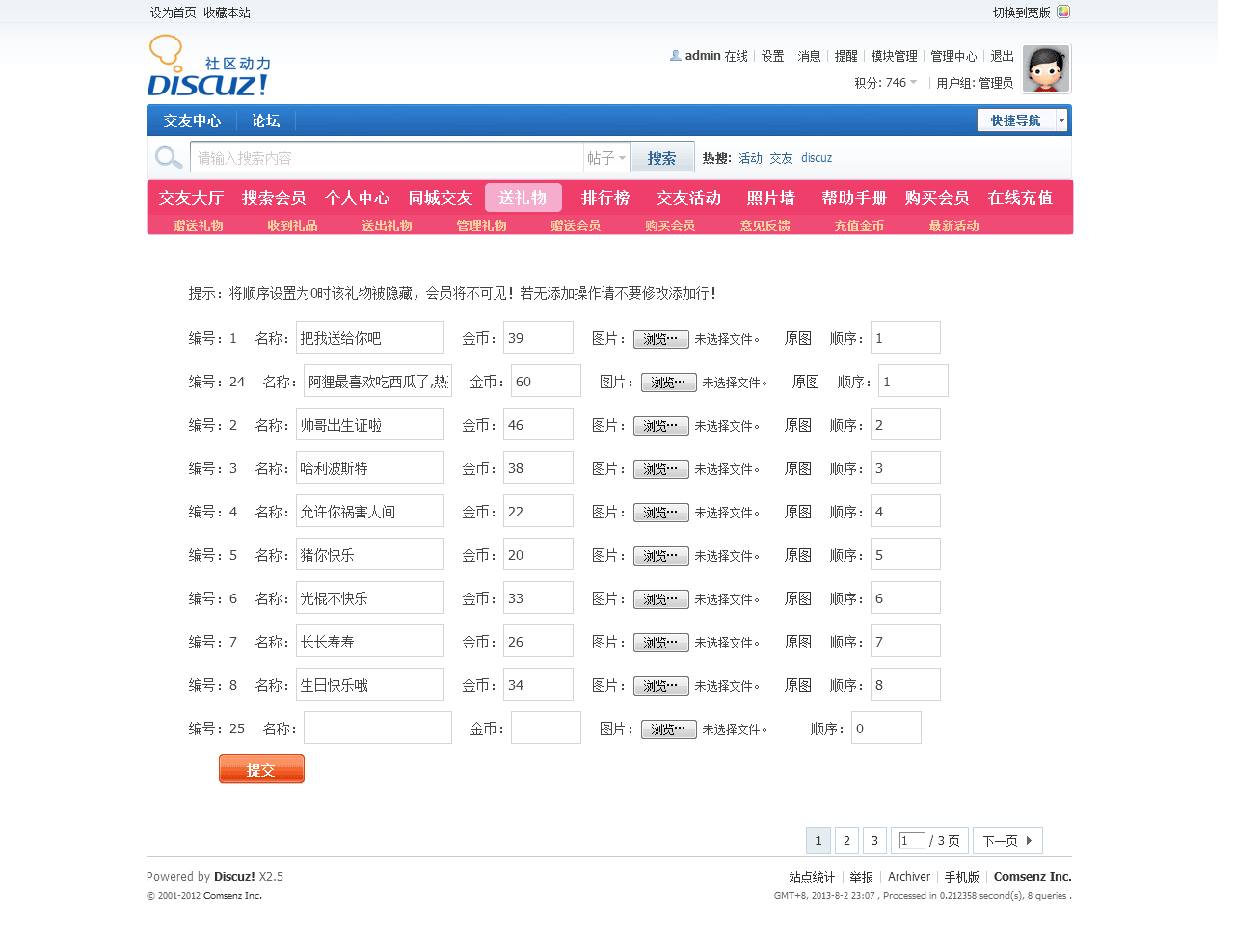Focus the page number field before / 3 页

(x=912, y=840)
